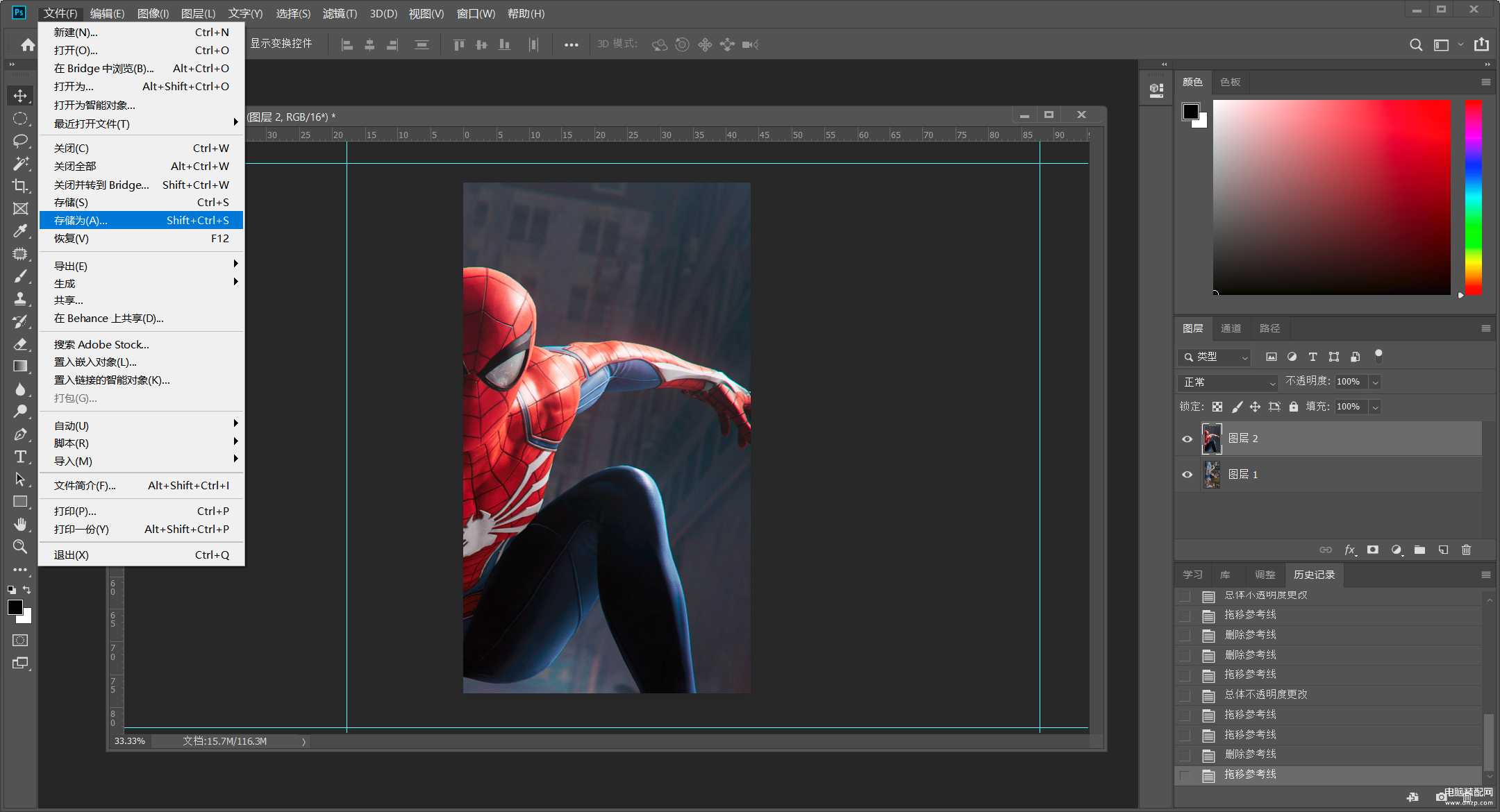Image resolution: width=1500 pixels, height=812 pixels.
Task: Toggle lock transparent pixels
Action: (x=1217, y=407)
